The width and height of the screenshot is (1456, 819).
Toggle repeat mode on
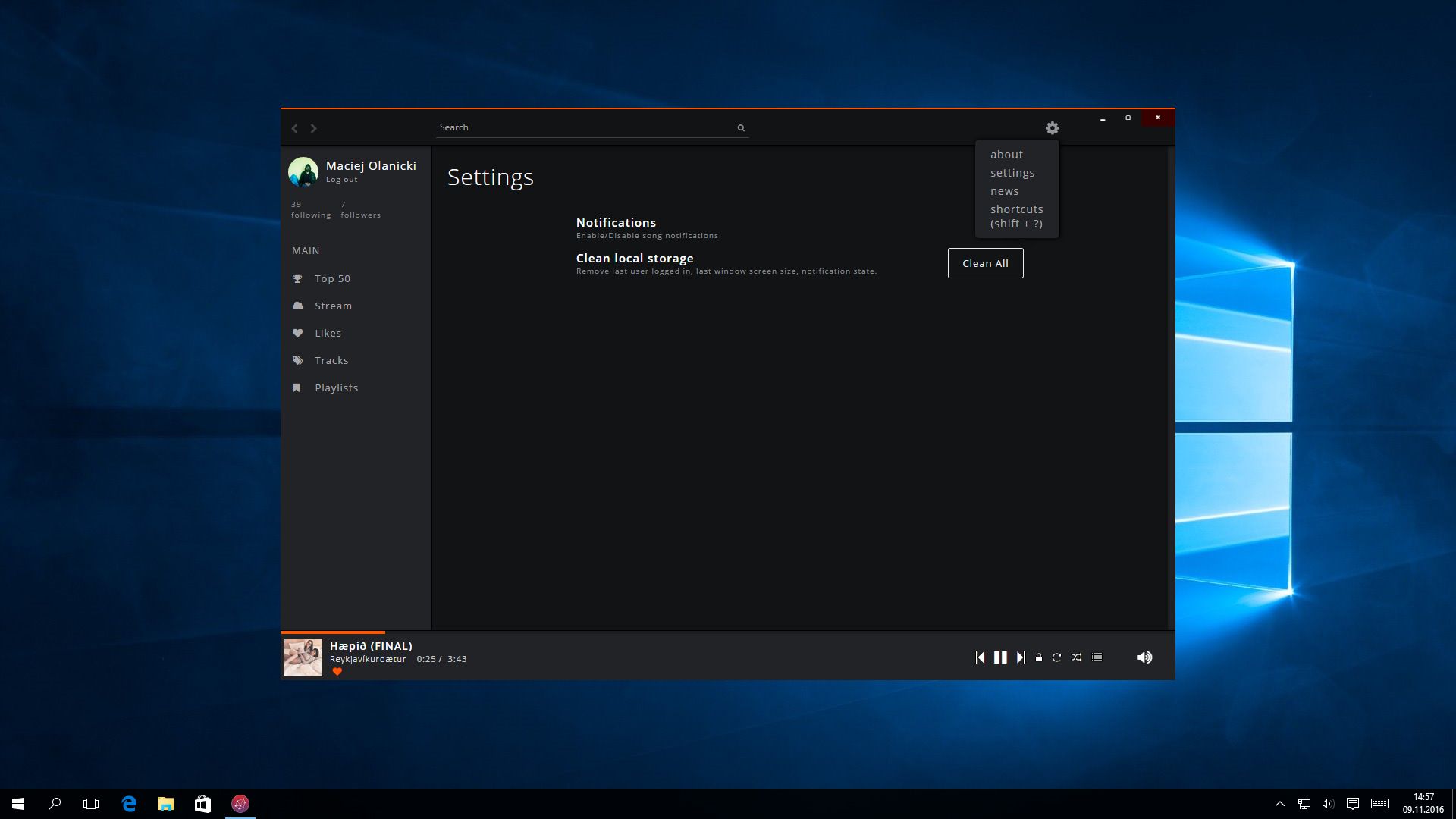click(1056, 657)
